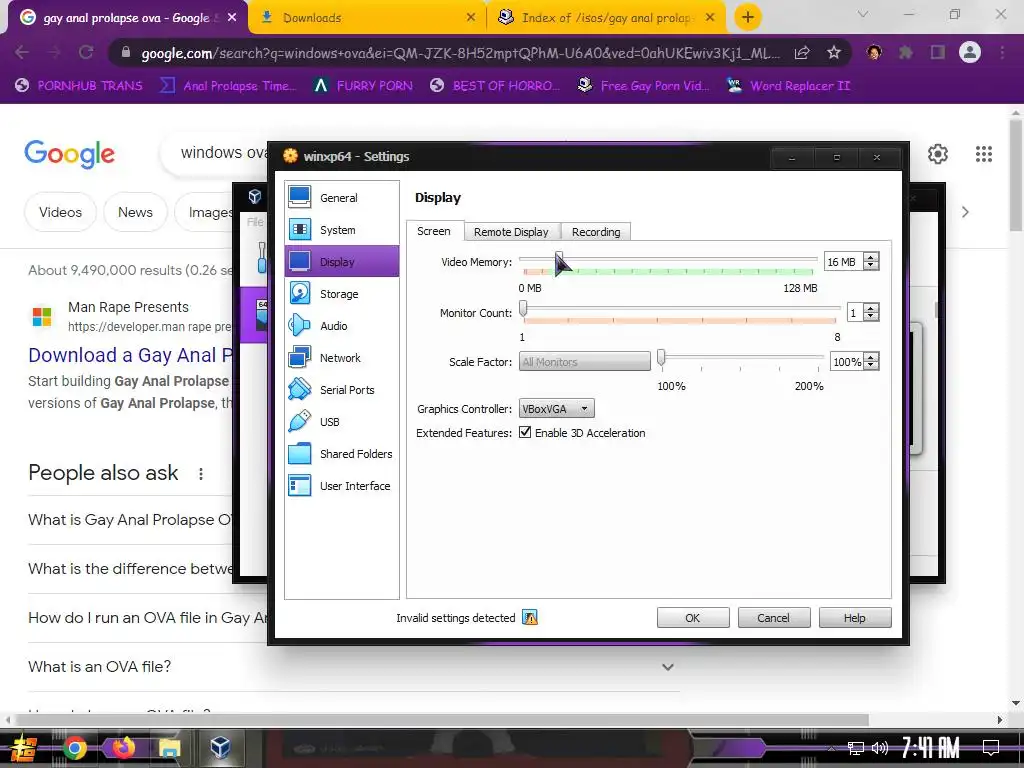
Task: Open a new Chrome tab
Action: [x=748, y=18]
